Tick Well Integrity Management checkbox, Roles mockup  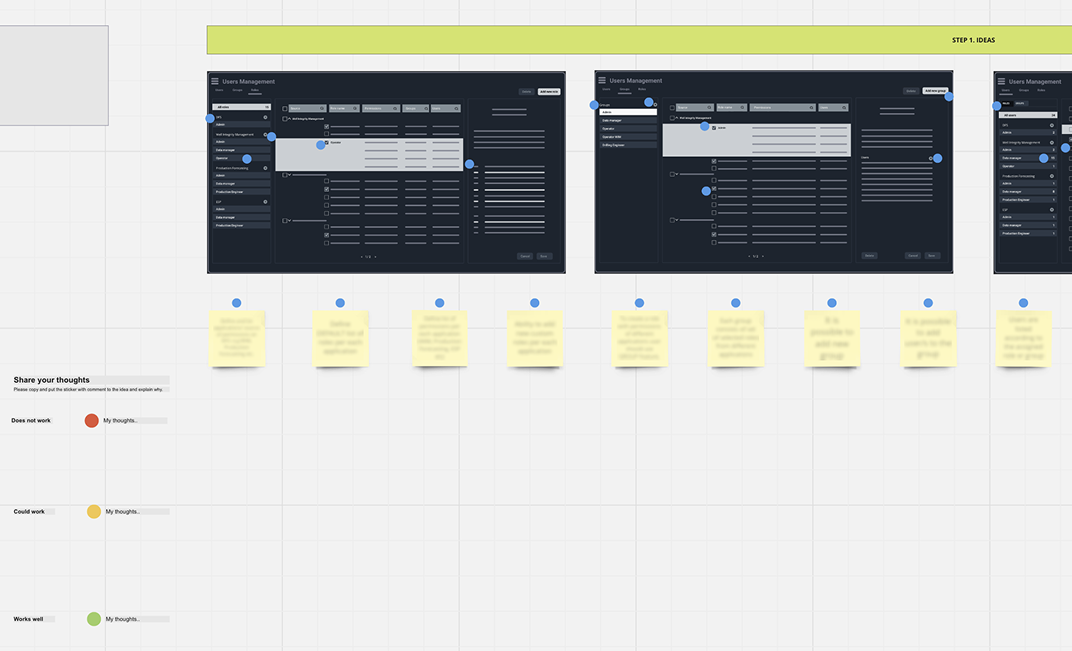(284, 119)
